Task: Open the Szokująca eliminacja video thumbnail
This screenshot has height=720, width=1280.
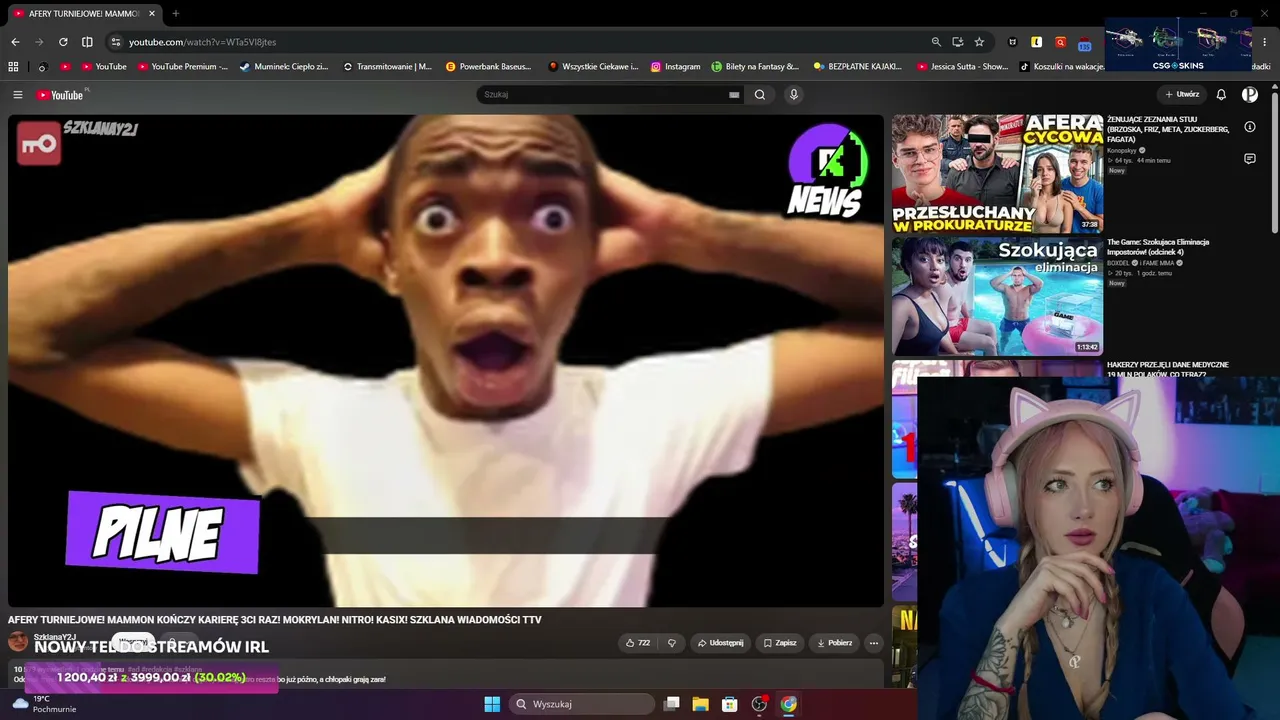Action: point(997,296)
